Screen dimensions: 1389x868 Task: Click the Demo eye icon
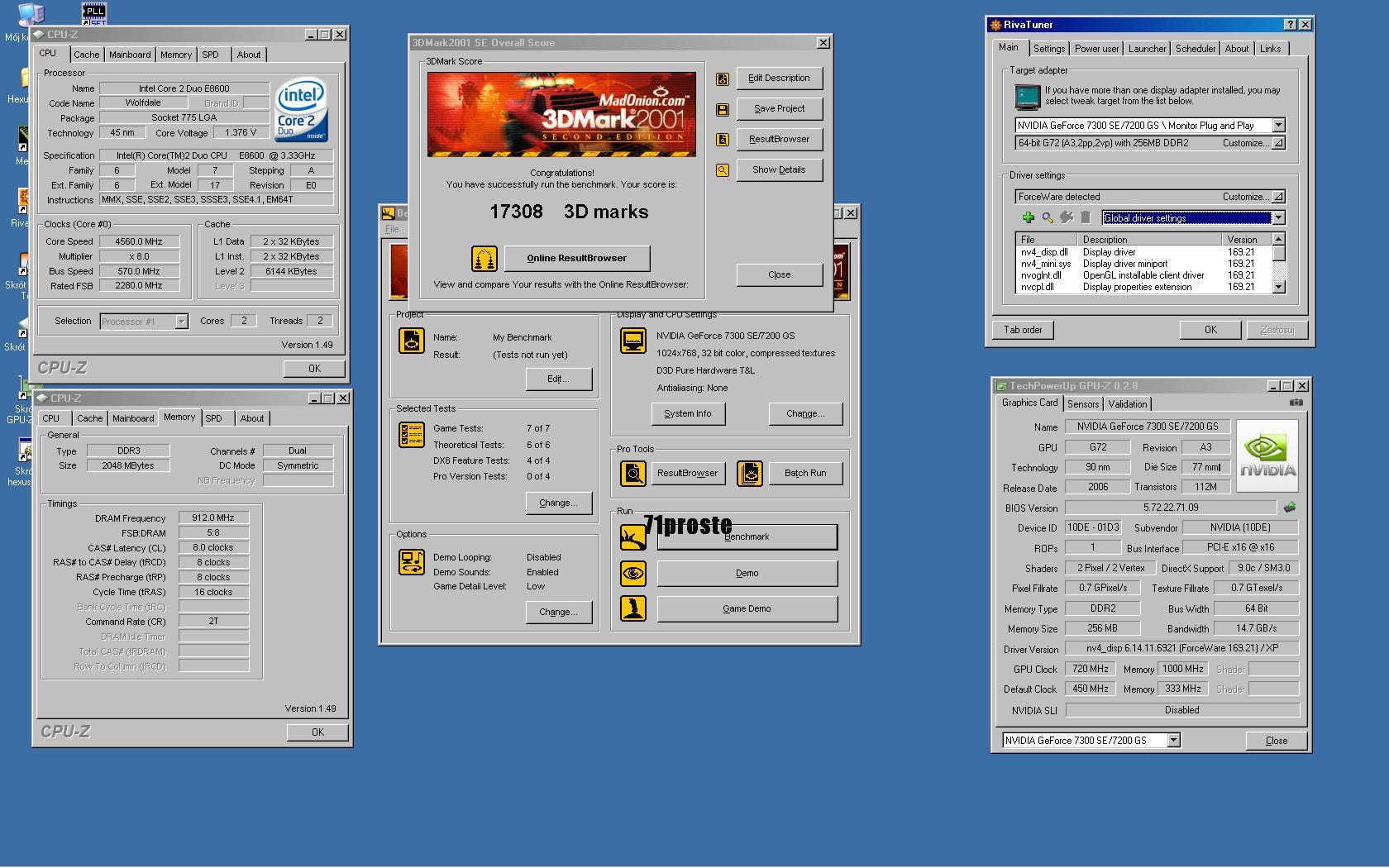(633, 573)
